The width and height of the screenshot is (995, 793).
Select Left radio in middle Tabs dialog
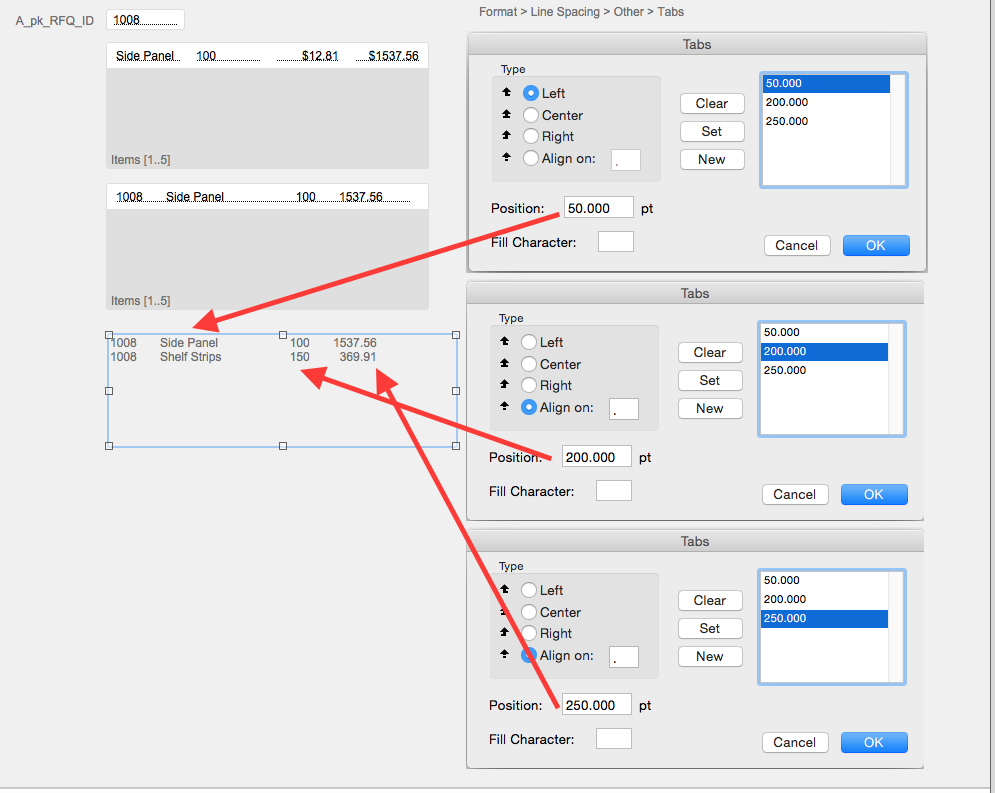529,342
